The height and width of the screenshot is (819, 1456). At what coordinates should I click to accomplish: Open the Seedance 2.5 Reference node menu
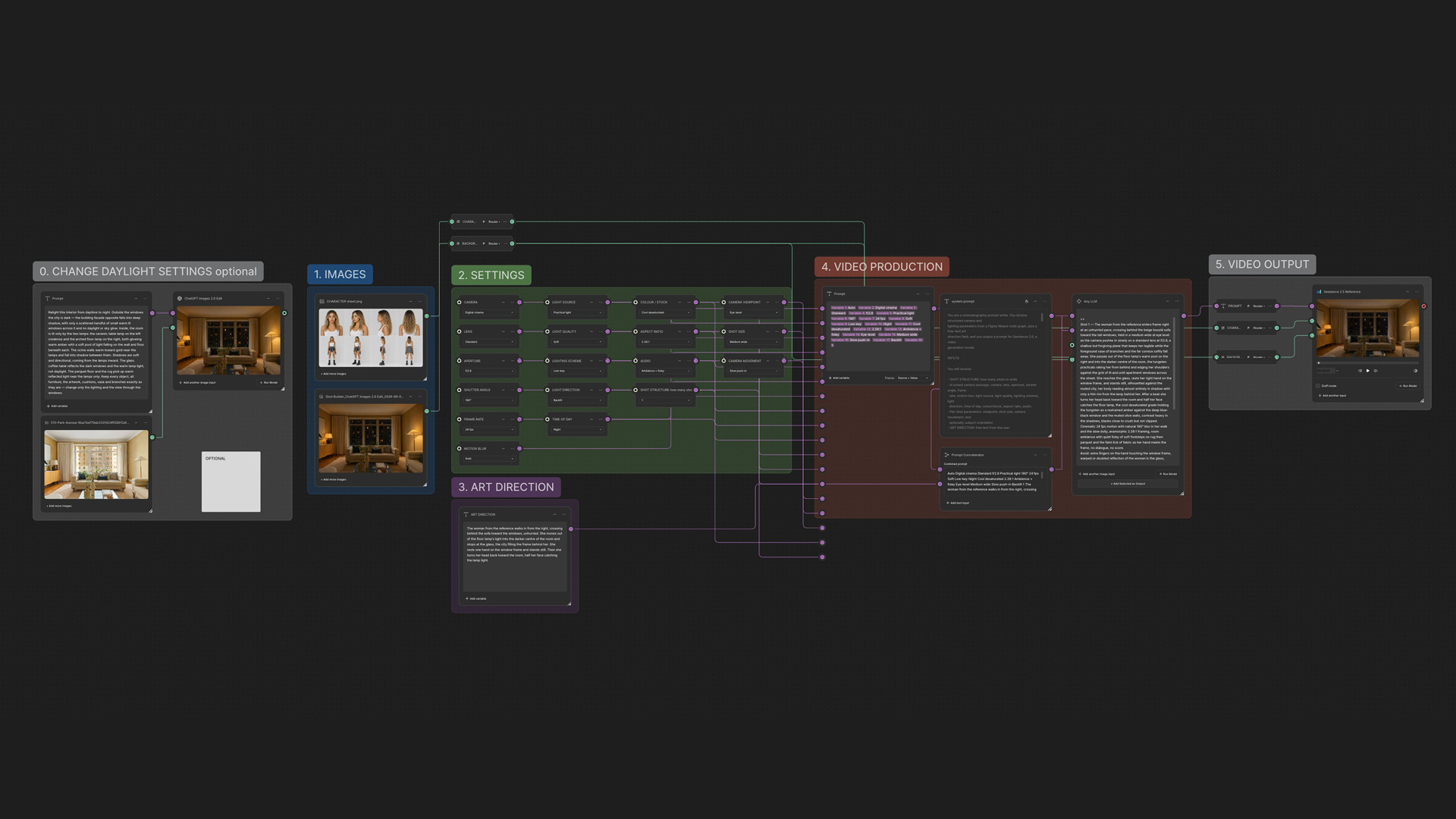click(1417, 292)
